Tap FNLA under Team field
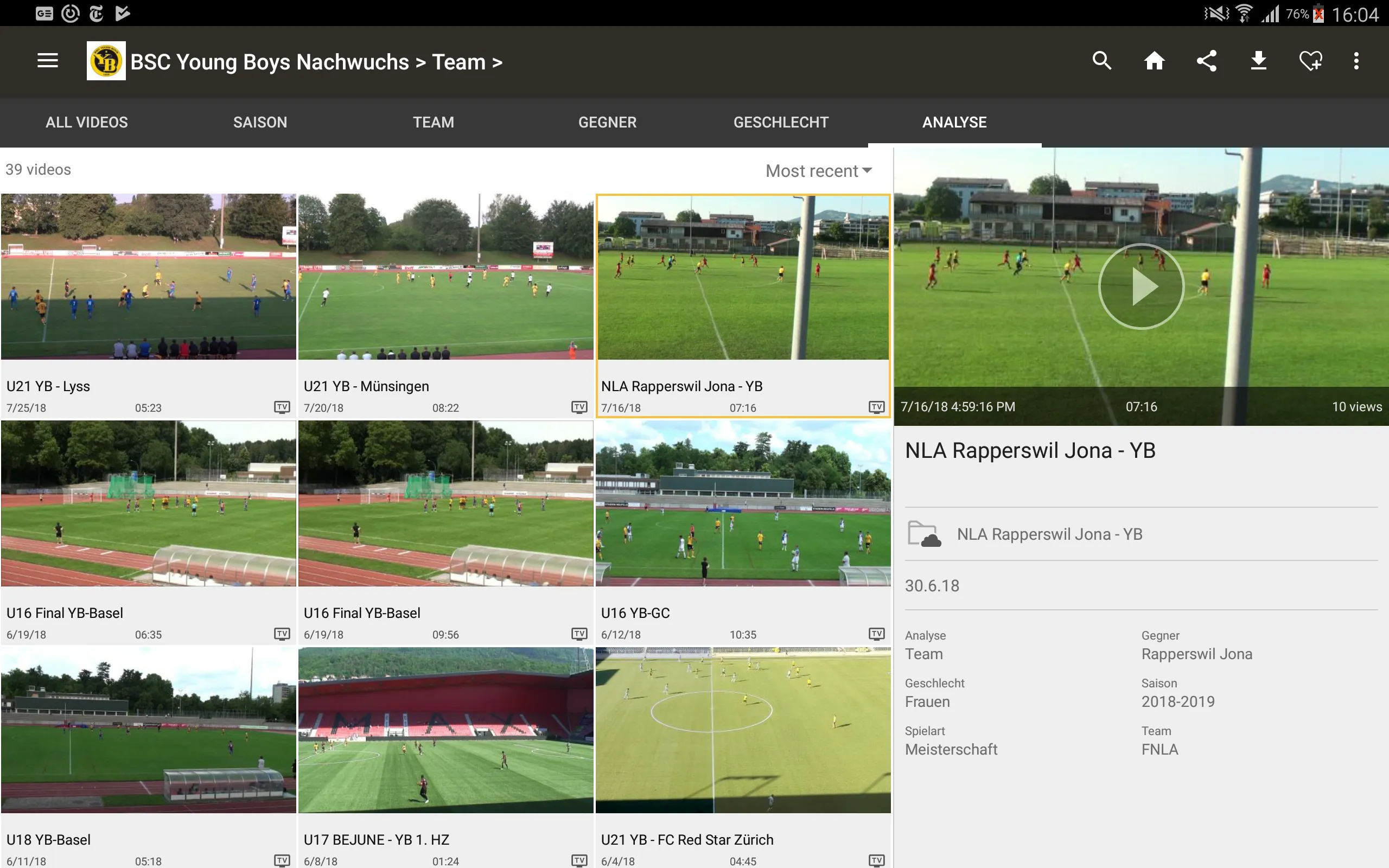Image resolution: width=1389 pixels, height=868 pixels. [1159, 749]
